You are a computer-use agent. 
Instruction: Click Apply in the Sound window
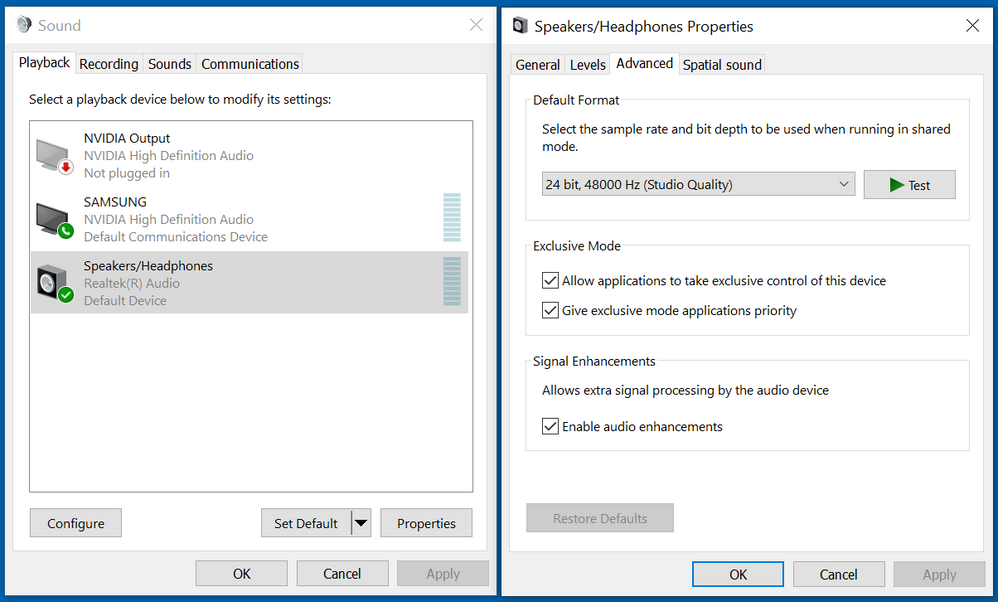(x=443, y=573)
